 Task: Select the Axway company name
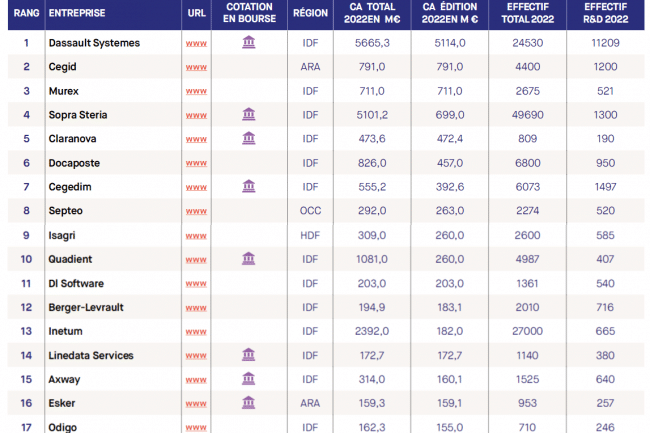[64, 380]
